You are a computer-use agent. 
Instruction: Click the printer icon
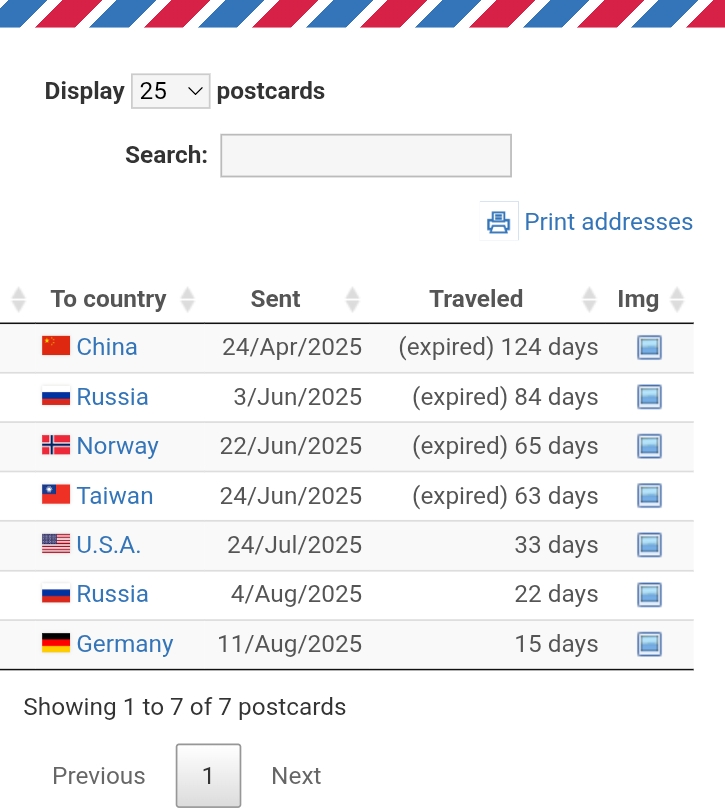[x=498, y=222]
